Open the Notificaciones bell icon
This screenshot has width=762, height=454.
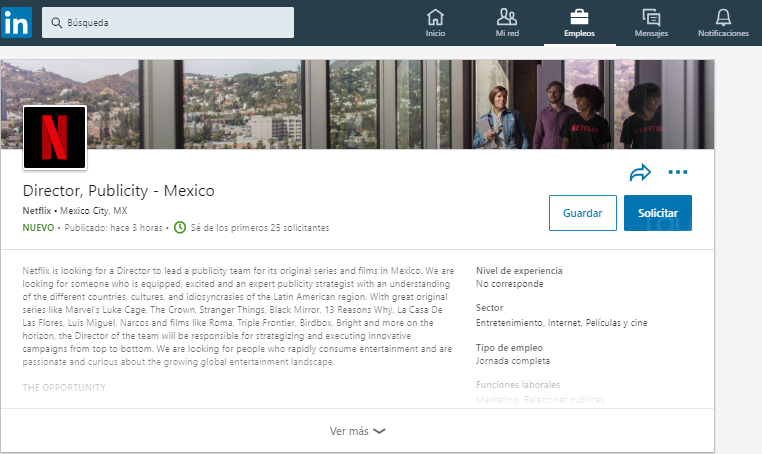(x=723, y=17)
